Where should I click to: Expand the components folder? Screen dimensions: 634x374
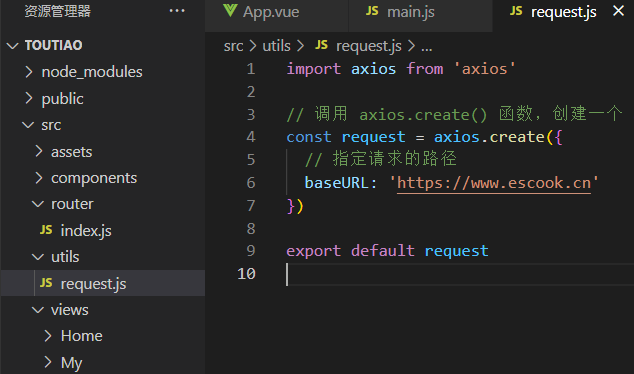coord(38,177)
